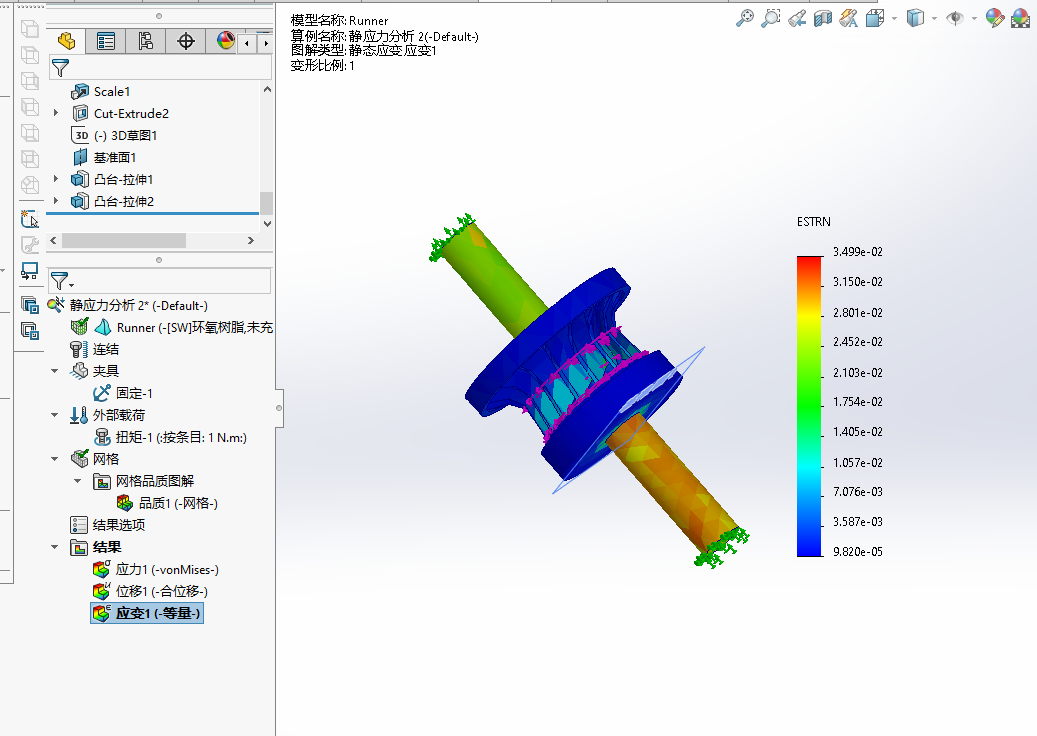The image size is (1037, 736).
Task: Open the View Orientation dropdown arrow
Action: pyautogui.click(x=894, y=19)
